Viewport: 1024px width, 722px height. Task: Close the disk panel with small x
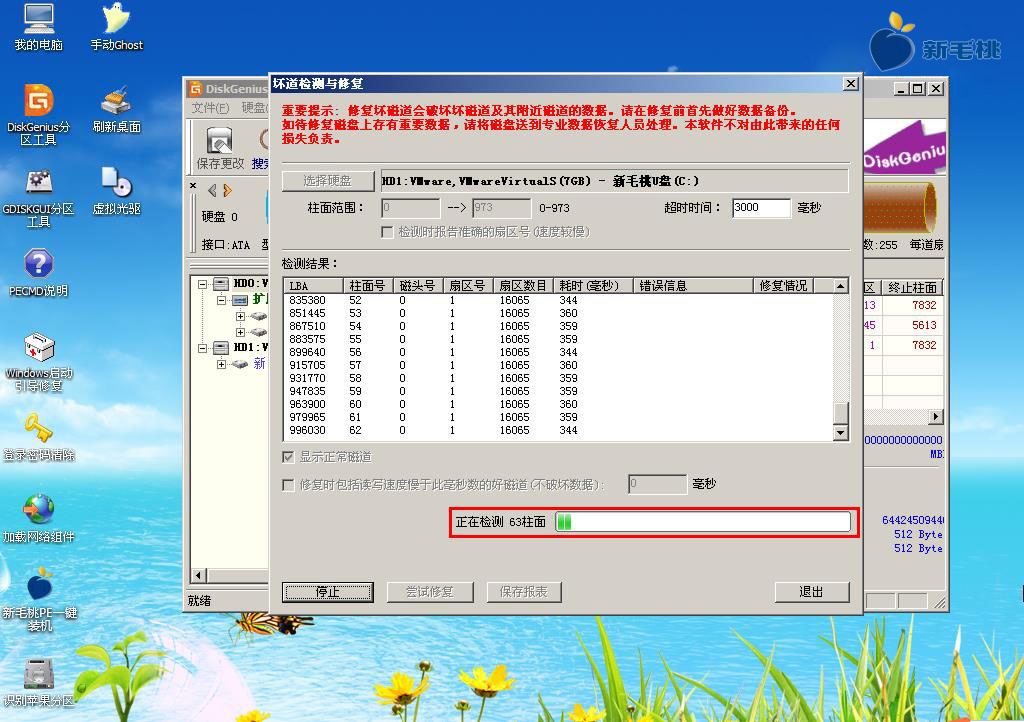[x=193, y=185]
